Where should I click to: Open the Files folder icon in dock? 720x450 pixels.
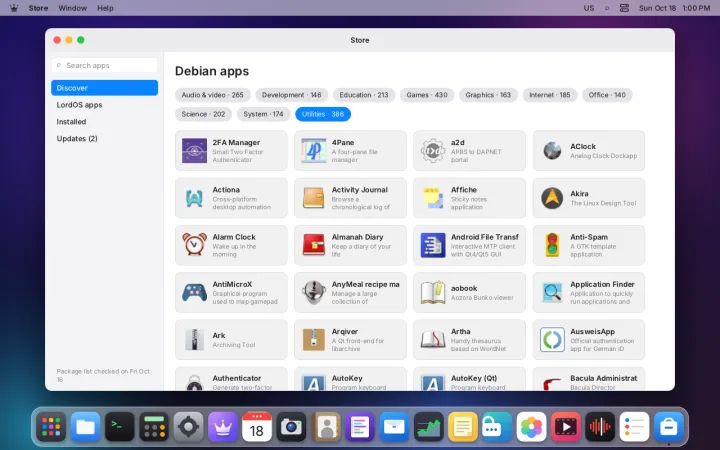pos(85,427)
